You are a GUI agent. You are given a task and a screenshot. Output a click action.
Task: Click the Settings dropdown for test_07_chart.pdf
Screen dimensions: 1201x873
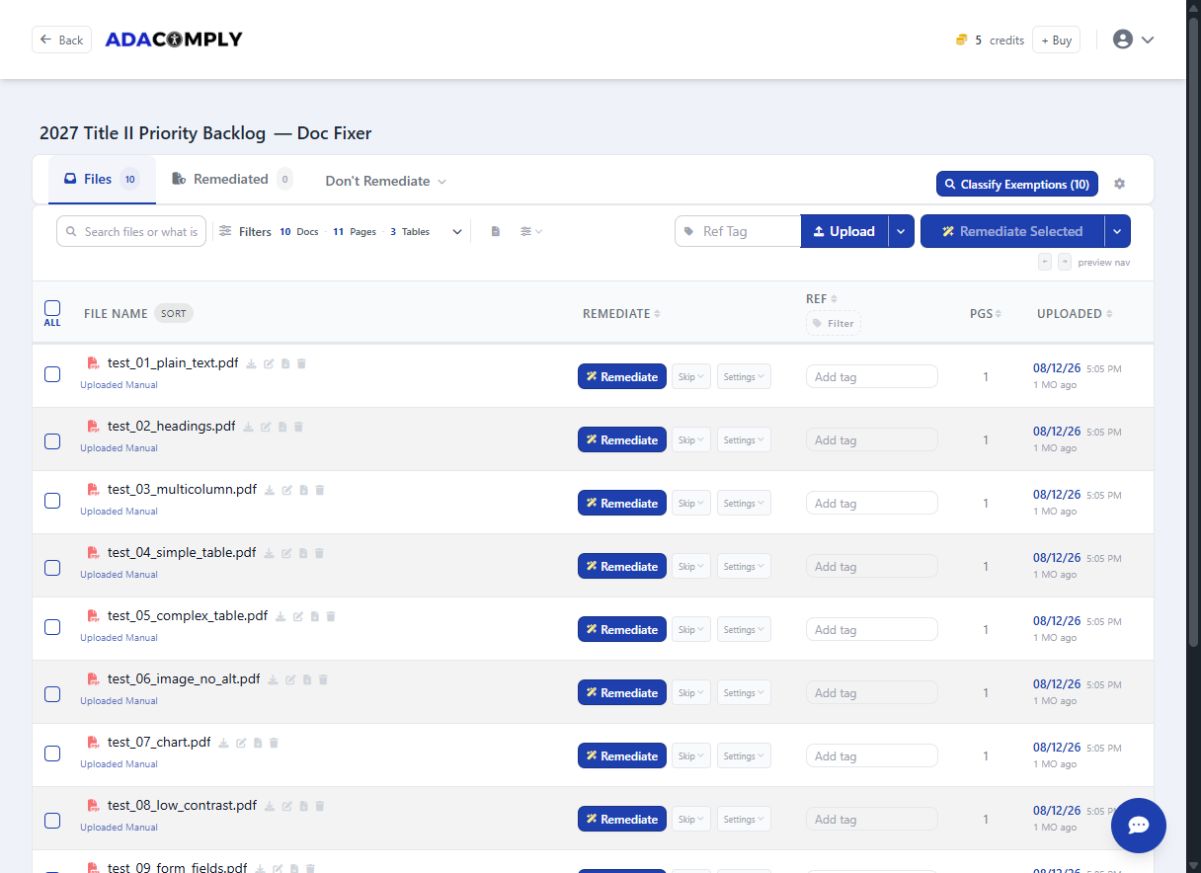coord(744,756)
